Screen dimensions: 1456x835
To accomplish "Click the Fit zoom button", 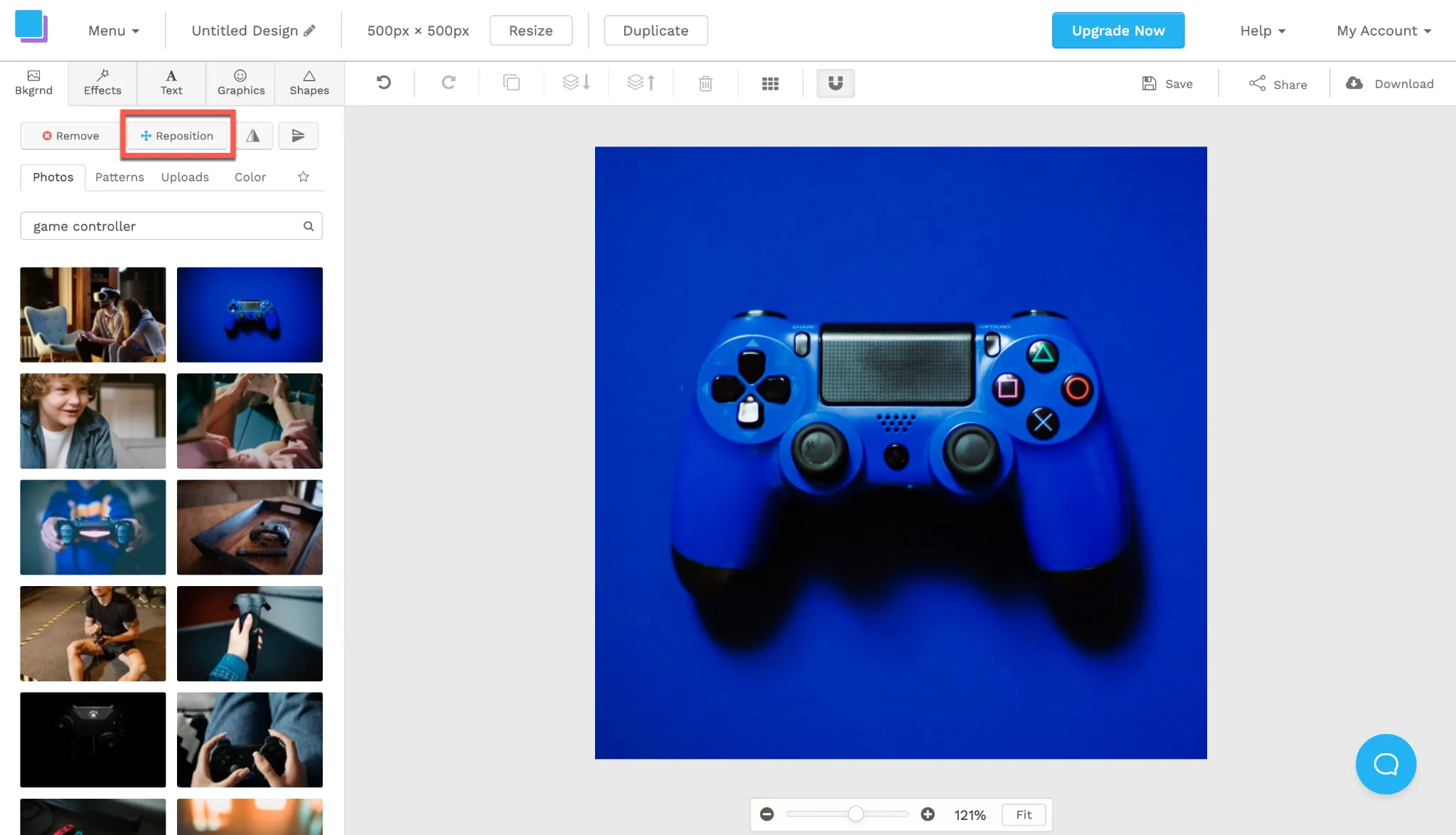I will click(1023, 814).
